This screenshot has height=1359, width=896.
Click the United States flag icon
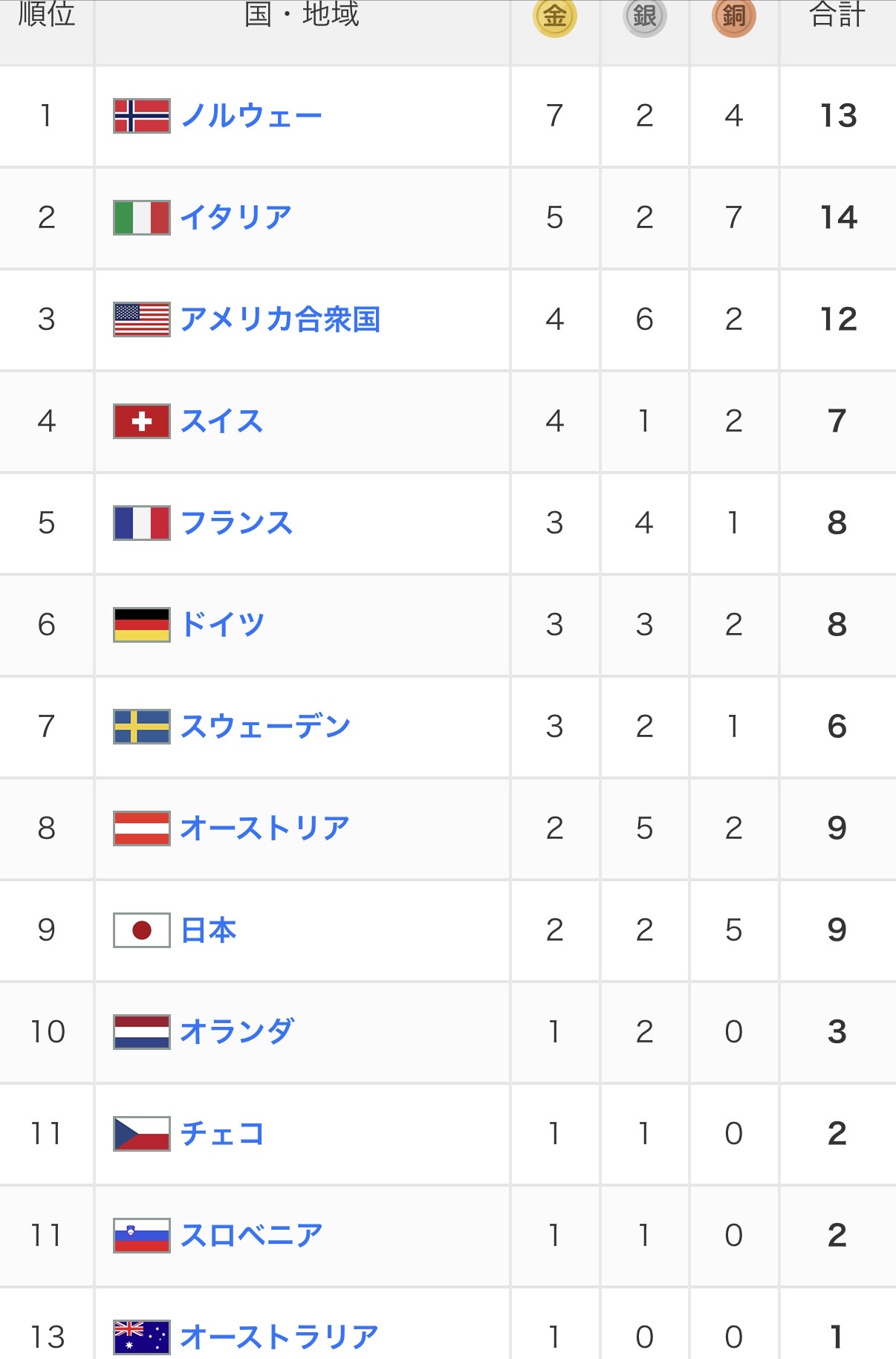click(141, 320)
